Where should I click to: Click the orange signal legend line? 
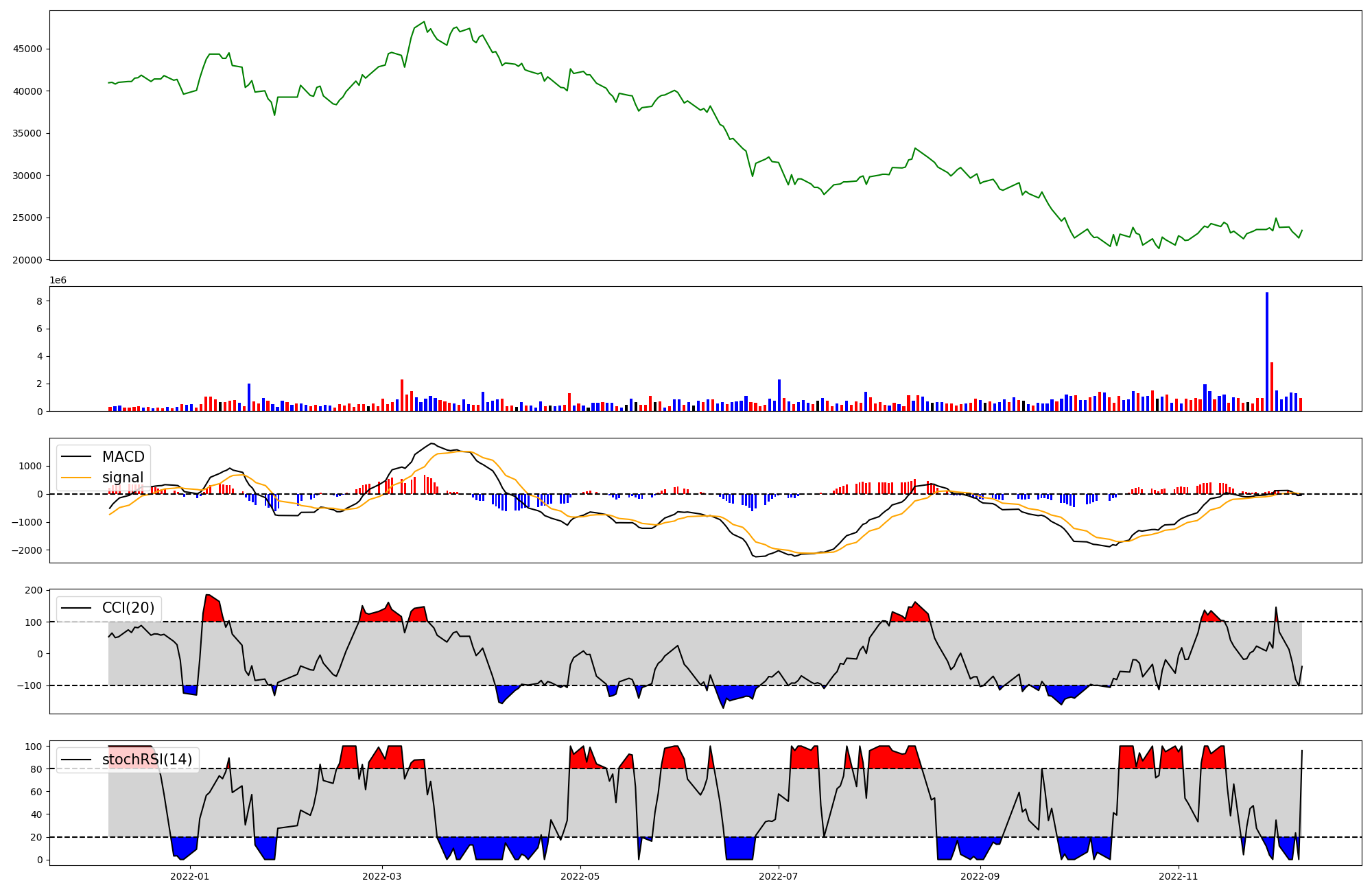tap(78, 478)
